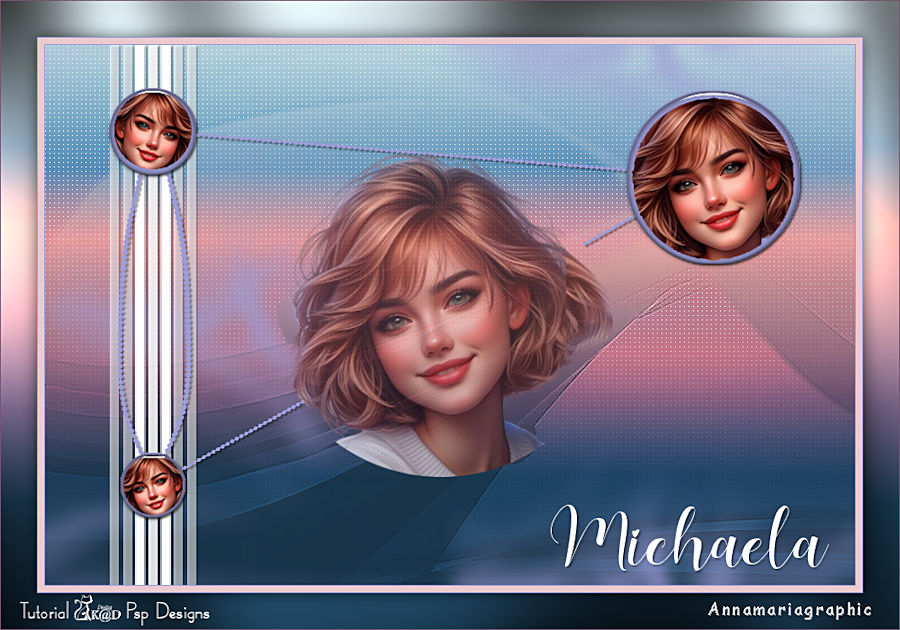
Task: Click short dotted line below large circular portrait
Action: coord(608,230)
